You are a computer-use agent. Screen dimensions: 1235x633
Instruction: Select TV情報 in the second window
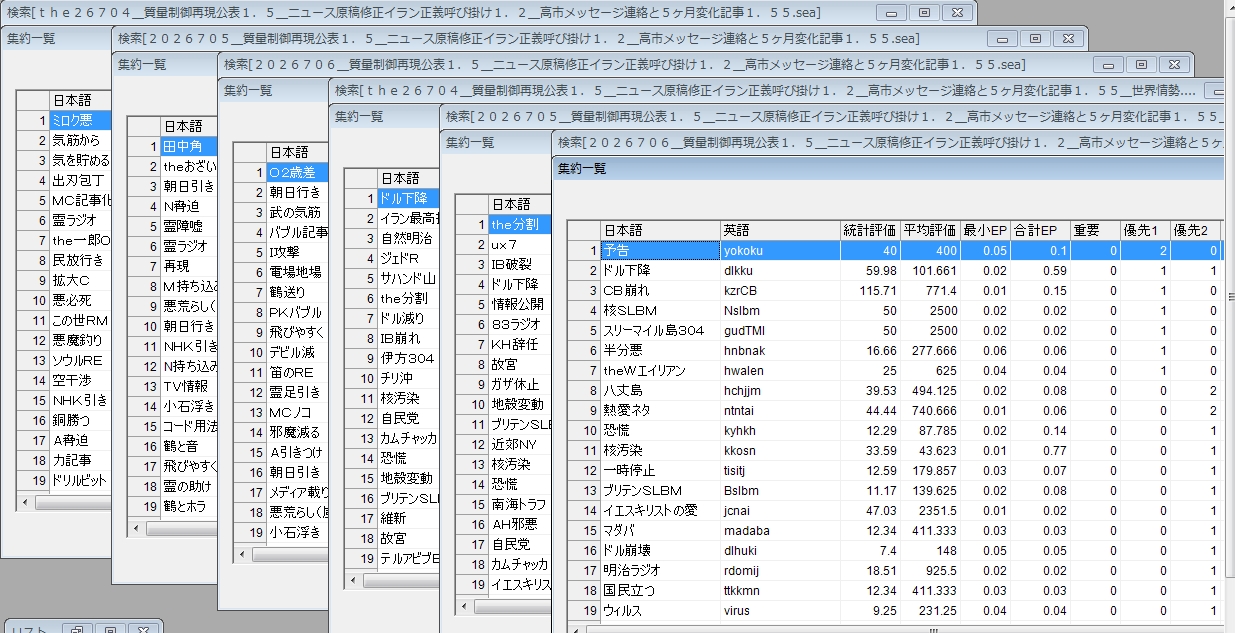tap(189, 386)
